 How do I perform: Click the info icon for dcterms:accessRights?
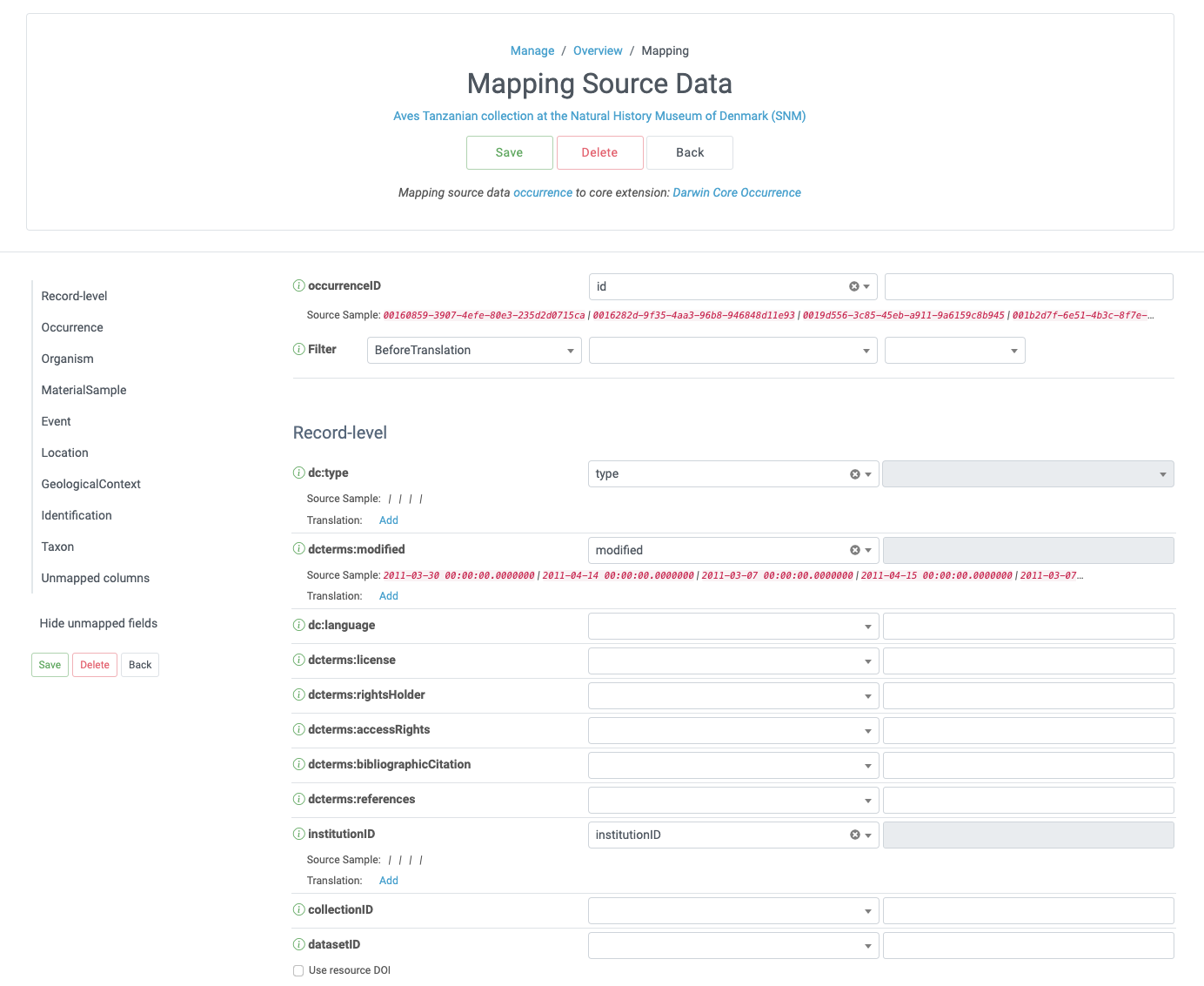pyautogui.click(x=298, y=729)
